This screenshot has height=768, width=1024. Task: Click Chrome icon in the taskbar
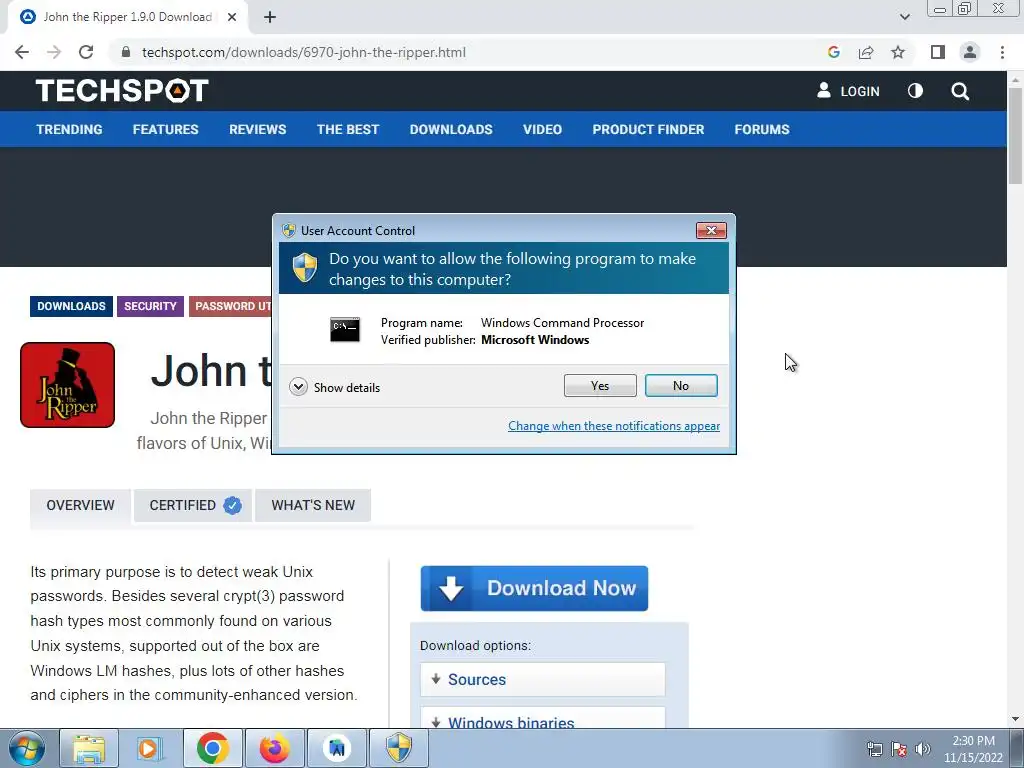coord(212,748)
